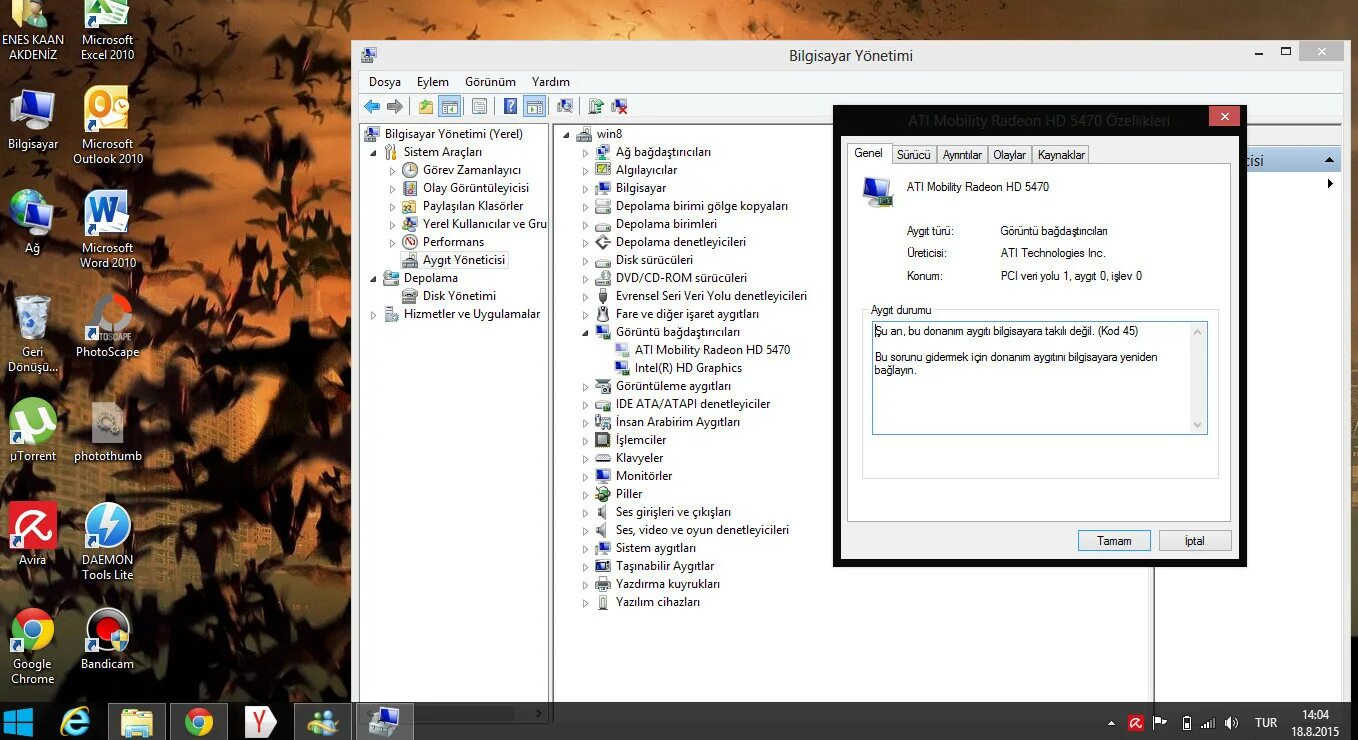Expand the Klavyeler node
Screen dimensions: 1358x740
point(586,459)
